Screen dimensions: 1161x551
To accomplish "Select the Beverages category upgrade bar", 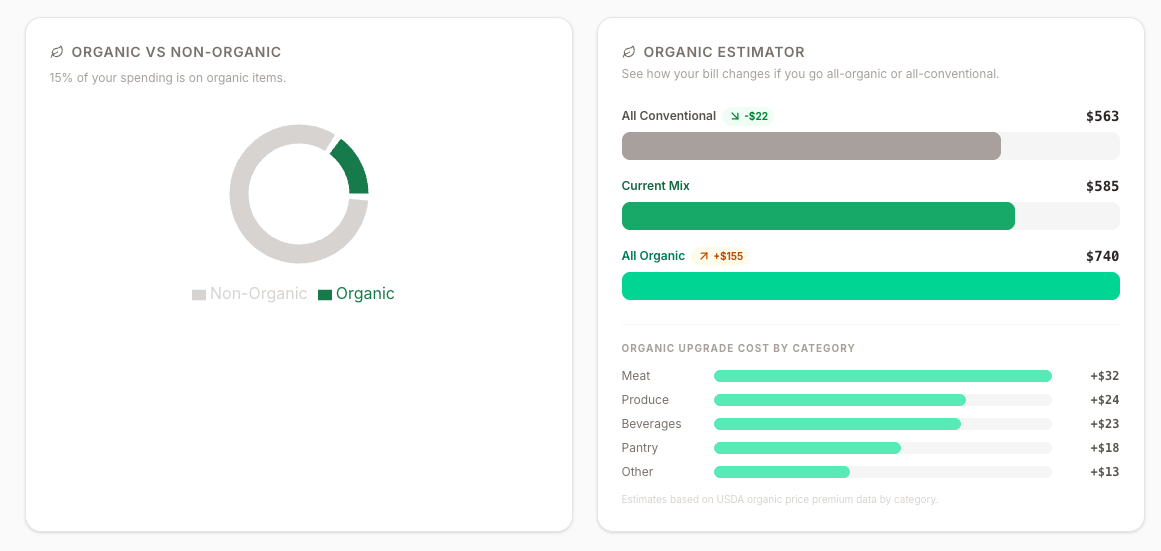I will coord(837,424).
